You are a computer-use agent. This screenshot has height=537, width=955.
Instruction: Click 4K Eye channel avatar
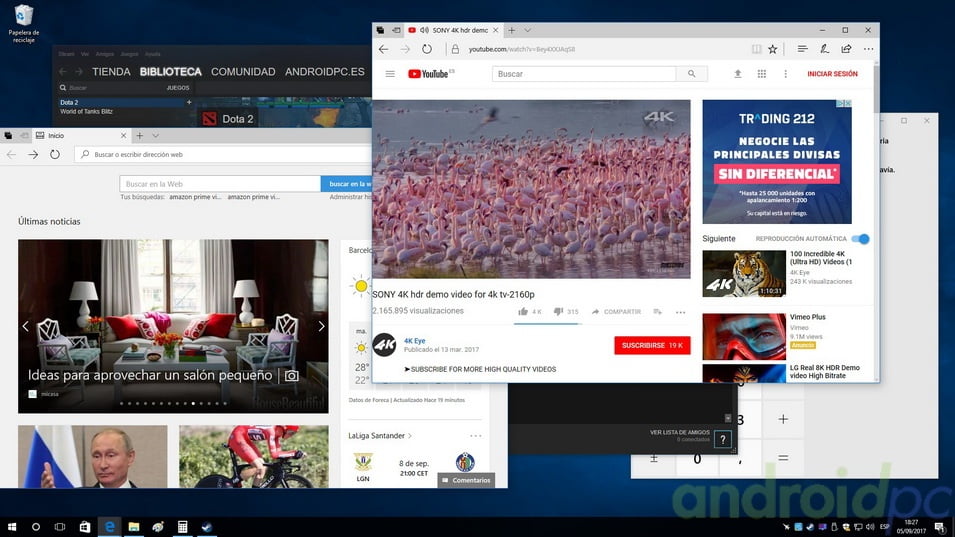click(384, 345)
